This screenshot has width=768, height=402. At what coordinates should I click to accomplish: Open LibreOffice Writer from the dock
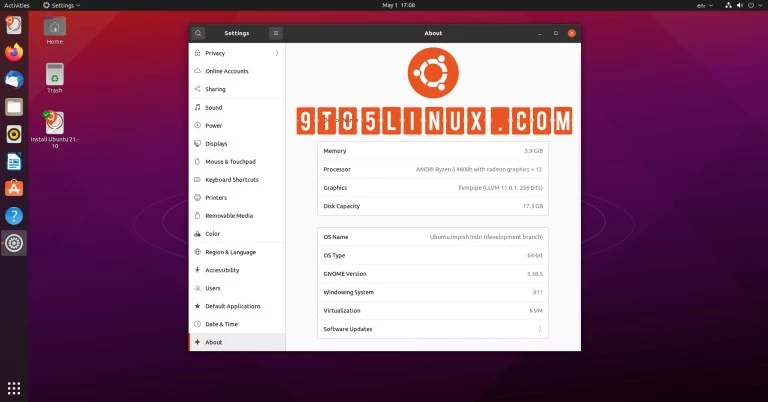click(x=14, y=161)
